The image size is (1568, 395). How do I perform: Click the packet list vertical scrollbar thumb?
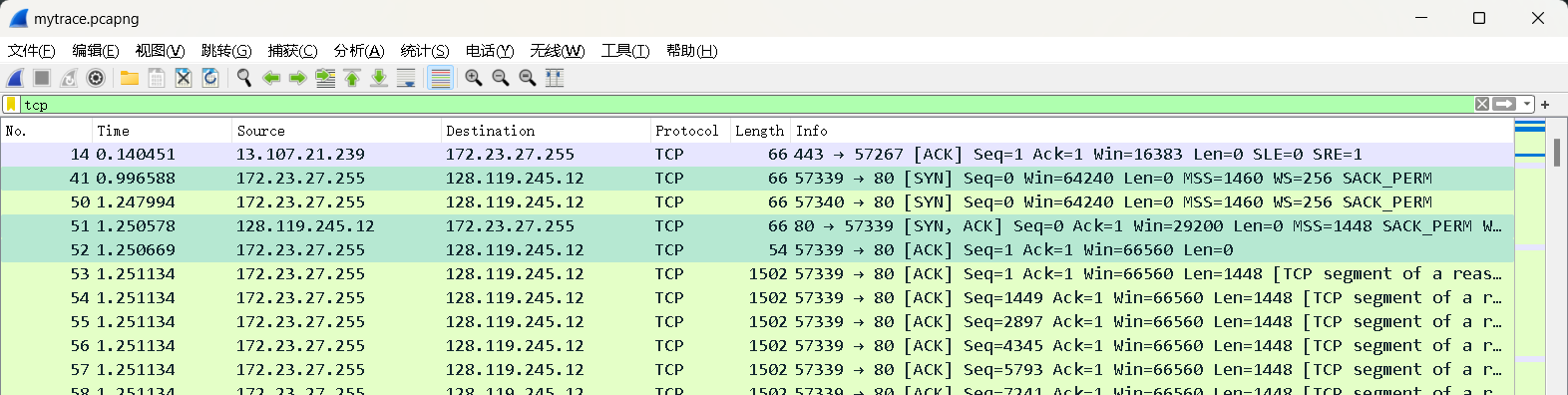[1557, 152]
